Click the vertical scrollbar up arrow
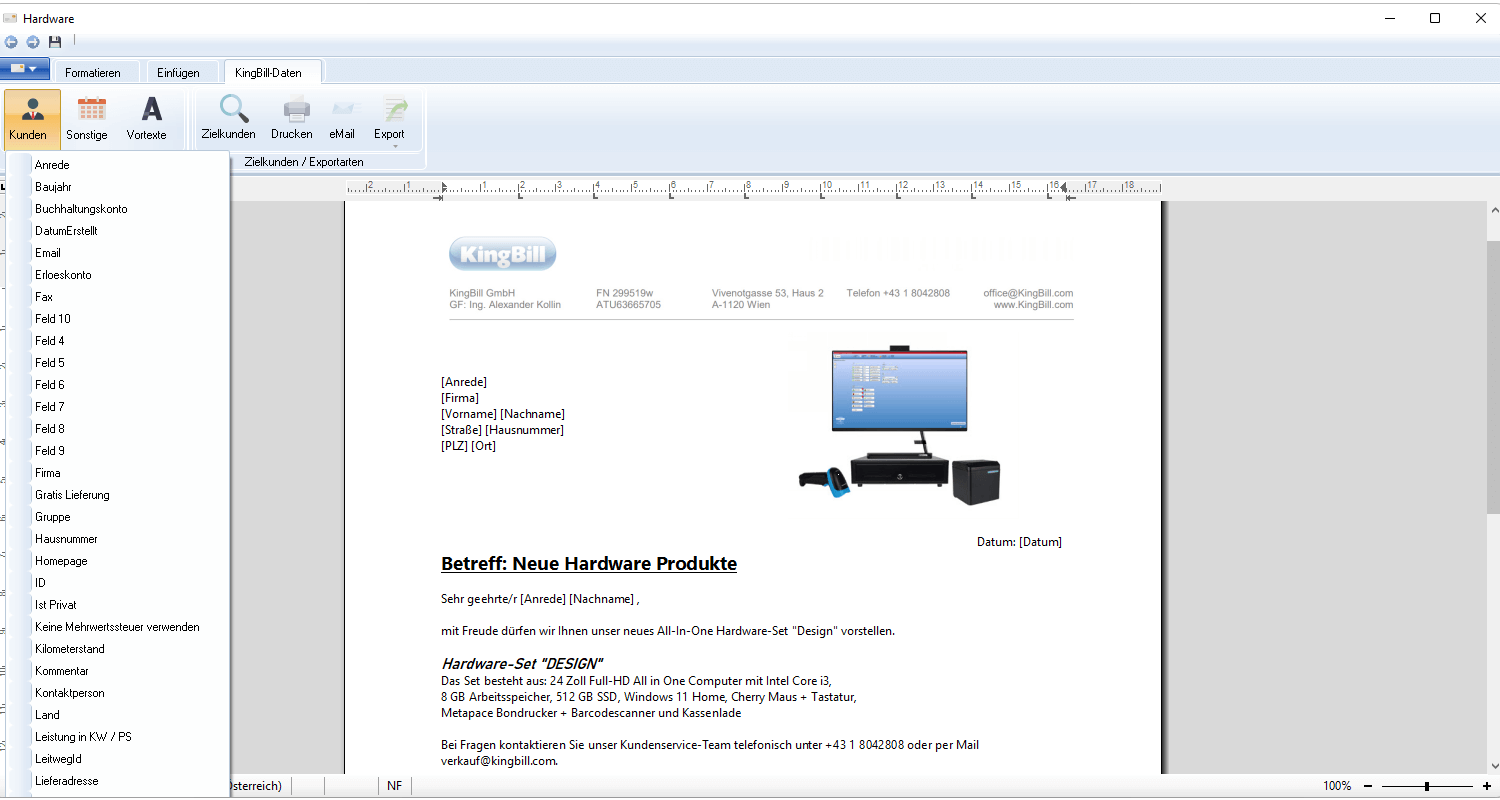The width and height of the screenshot is (1500, 800). pos(1494,211)
